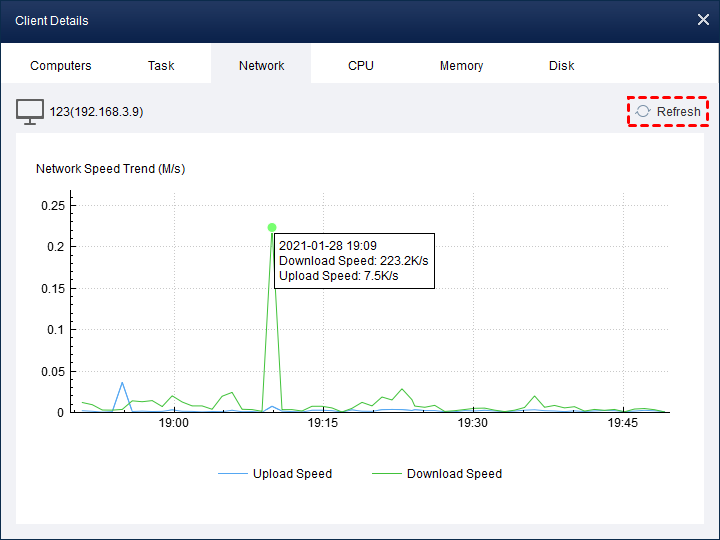
Task: Toggle the Upload Speed legend entry
Action: pyautogui.click(x=275, y=474)
